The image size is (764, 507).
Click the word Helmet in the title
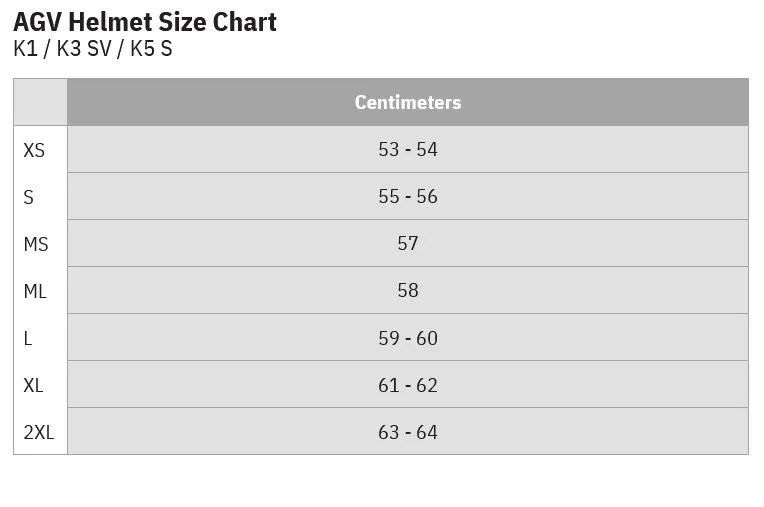(x=110, y=22)
